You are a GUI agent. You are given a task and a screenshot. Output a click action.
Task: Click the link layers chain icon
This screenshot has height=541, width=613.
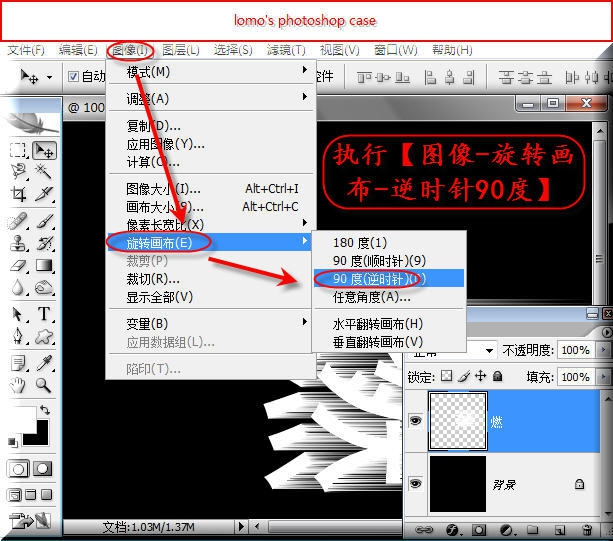(x=424, y=530)
